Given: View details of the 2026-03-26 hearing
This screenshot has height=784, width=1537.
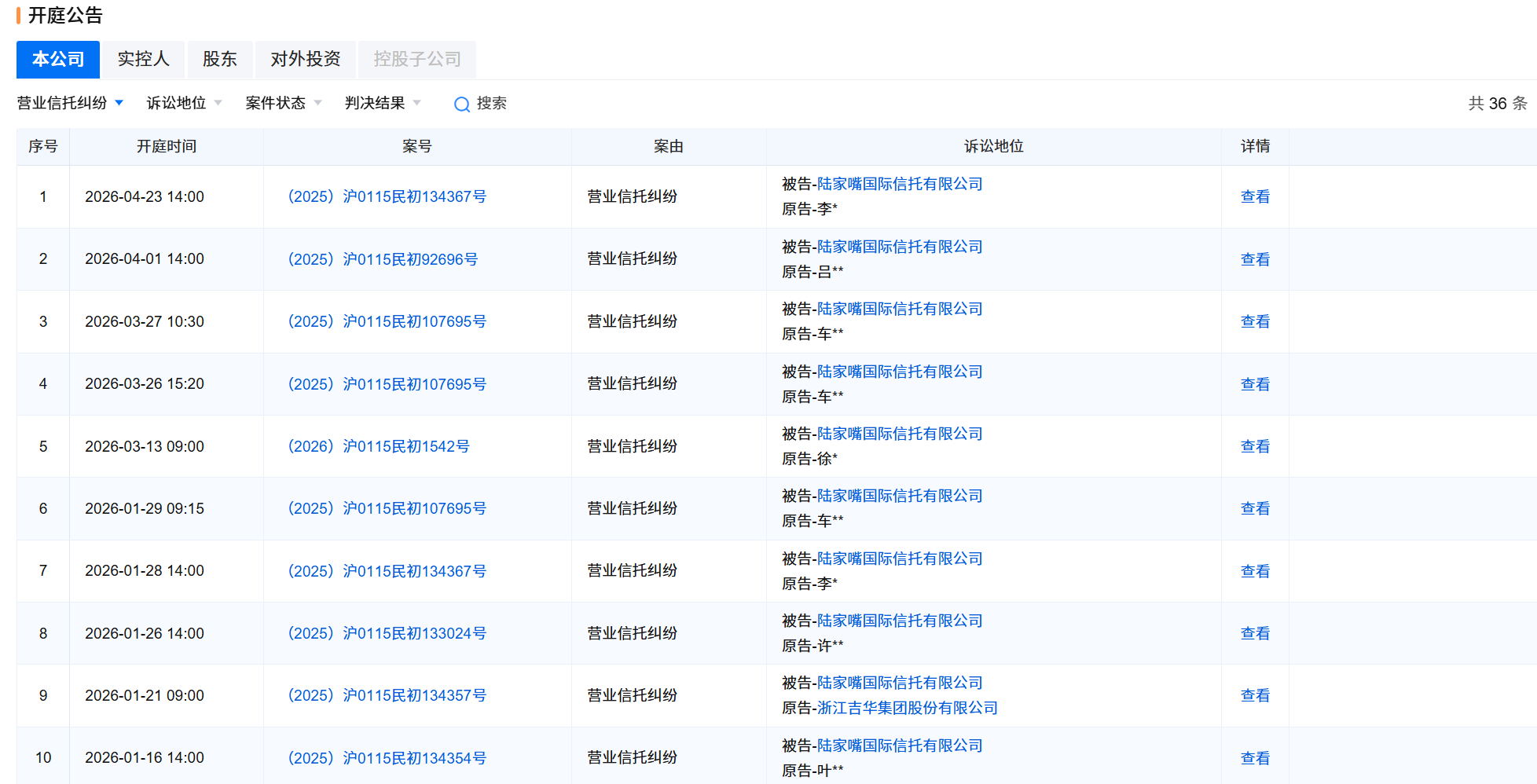Looking at the screenshot, I should click(1255, 384).
